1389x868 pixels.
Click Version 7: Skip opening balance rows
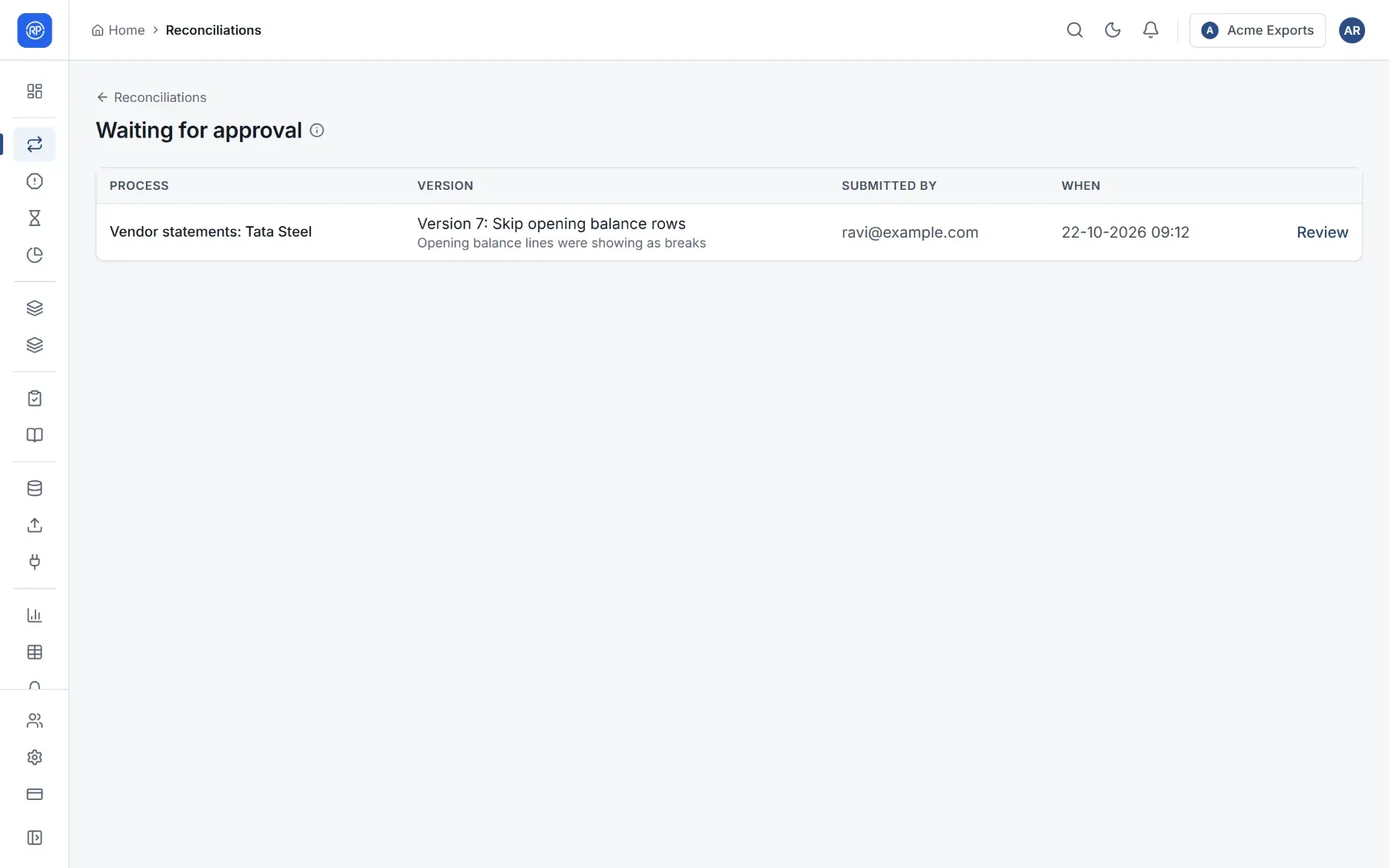[551, 224]
